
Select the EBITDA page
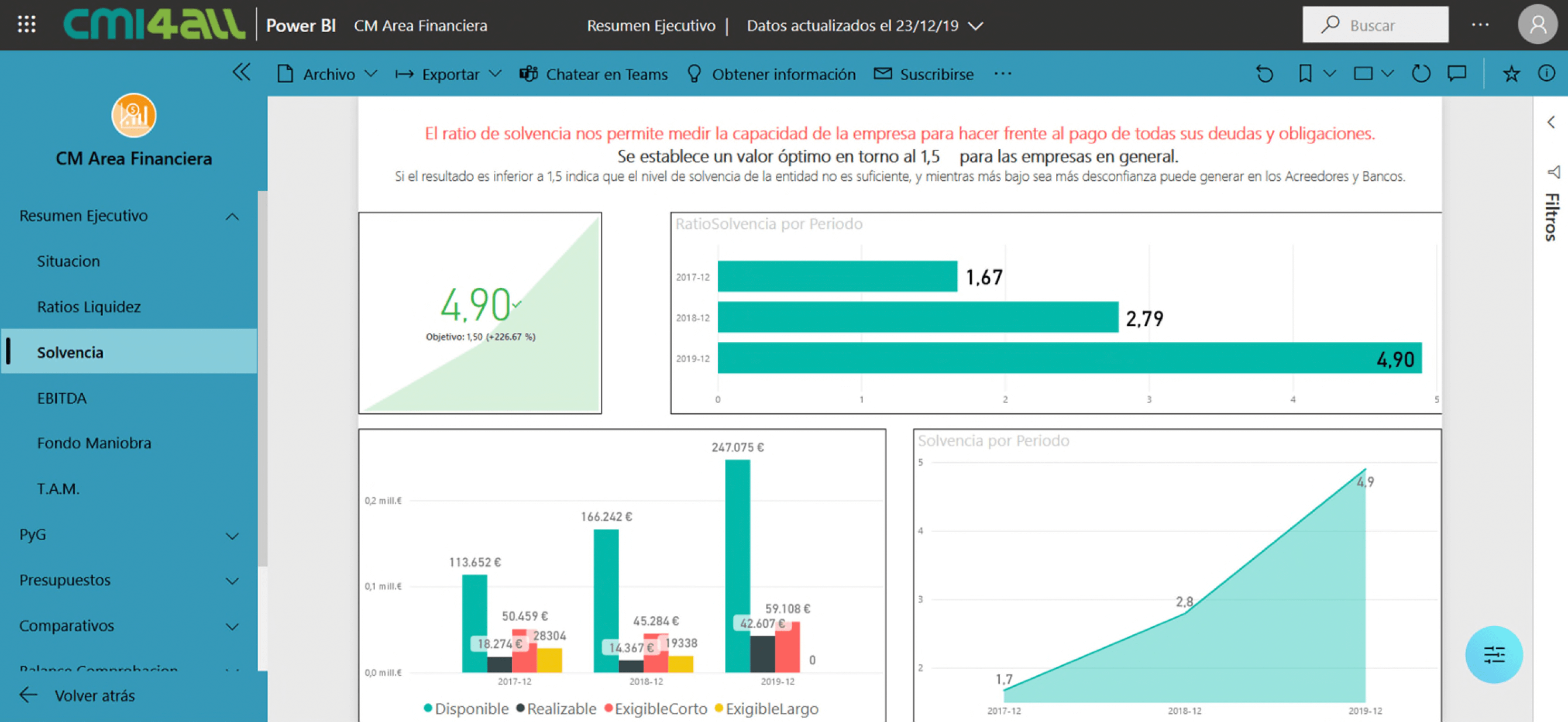61,398
